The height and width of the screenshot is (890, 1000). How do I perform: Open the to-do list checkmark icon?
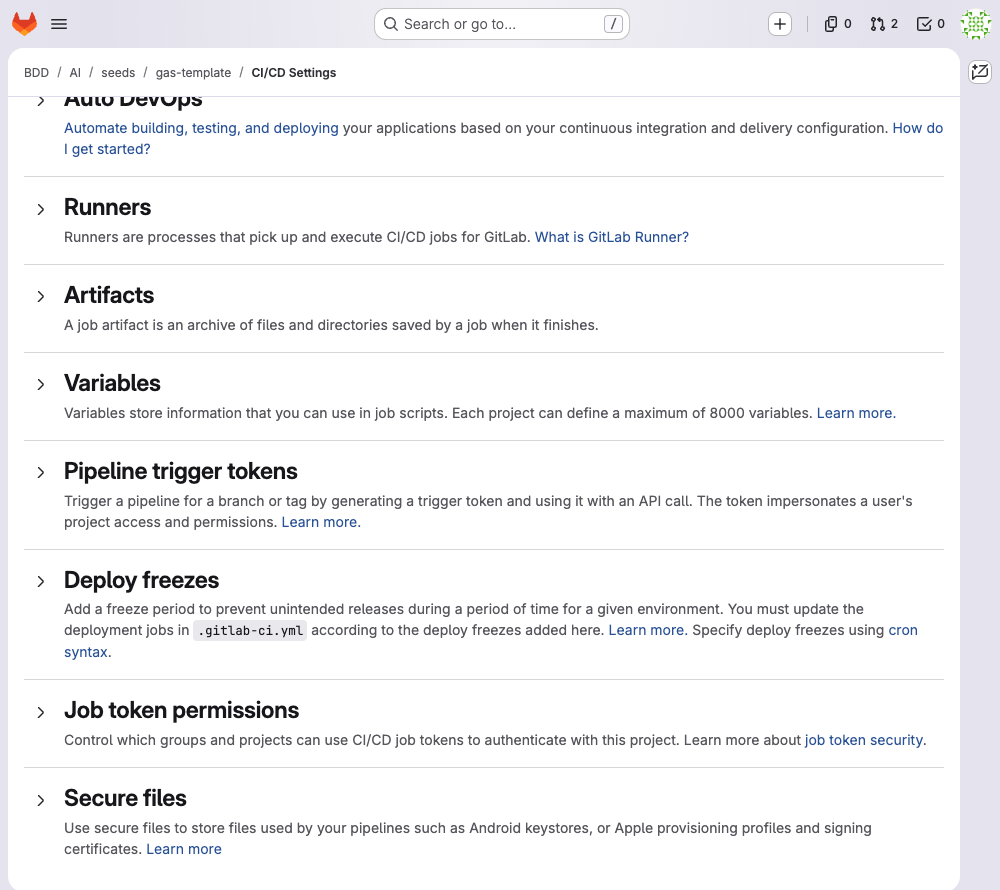(x=930, y=24)
